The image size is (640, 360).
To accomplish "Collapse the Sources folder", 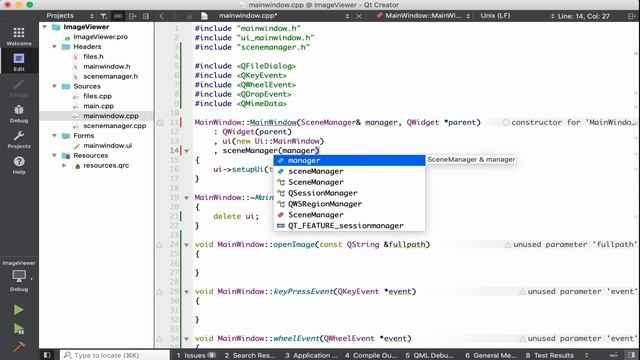I will pyautogui.click(x=54, y=86).
